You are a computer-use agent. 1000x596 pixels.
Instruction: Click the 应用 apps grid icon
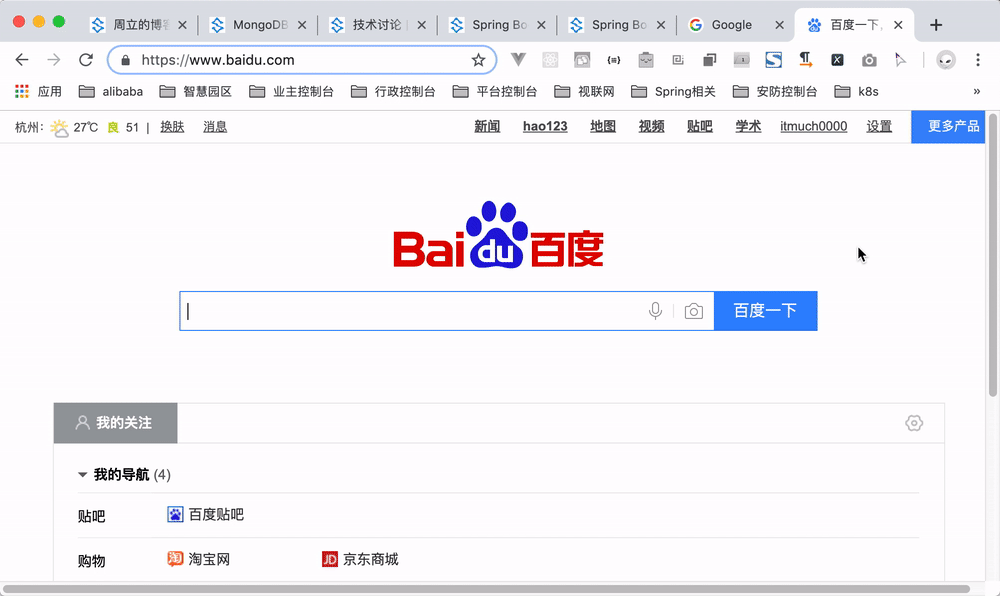click(x=21, y=91)
